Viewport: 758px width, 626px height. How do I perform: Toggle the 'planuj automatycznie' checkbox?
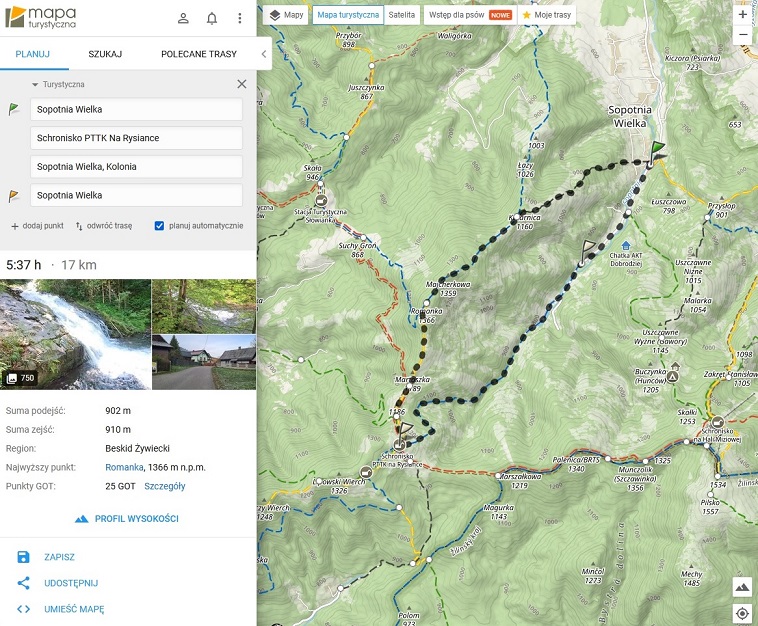click(x=159, y=226)
